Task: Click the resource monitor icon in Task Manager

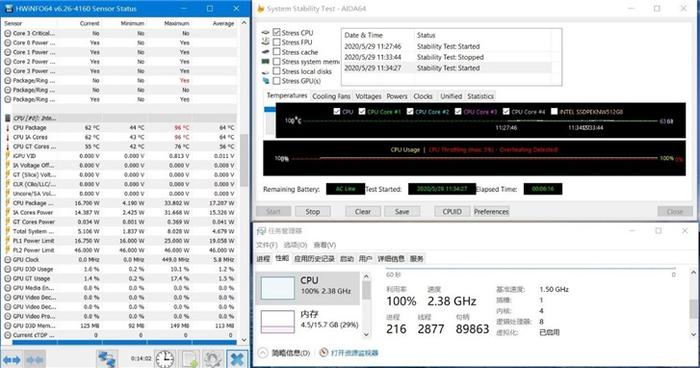Action: click(324, 352)
